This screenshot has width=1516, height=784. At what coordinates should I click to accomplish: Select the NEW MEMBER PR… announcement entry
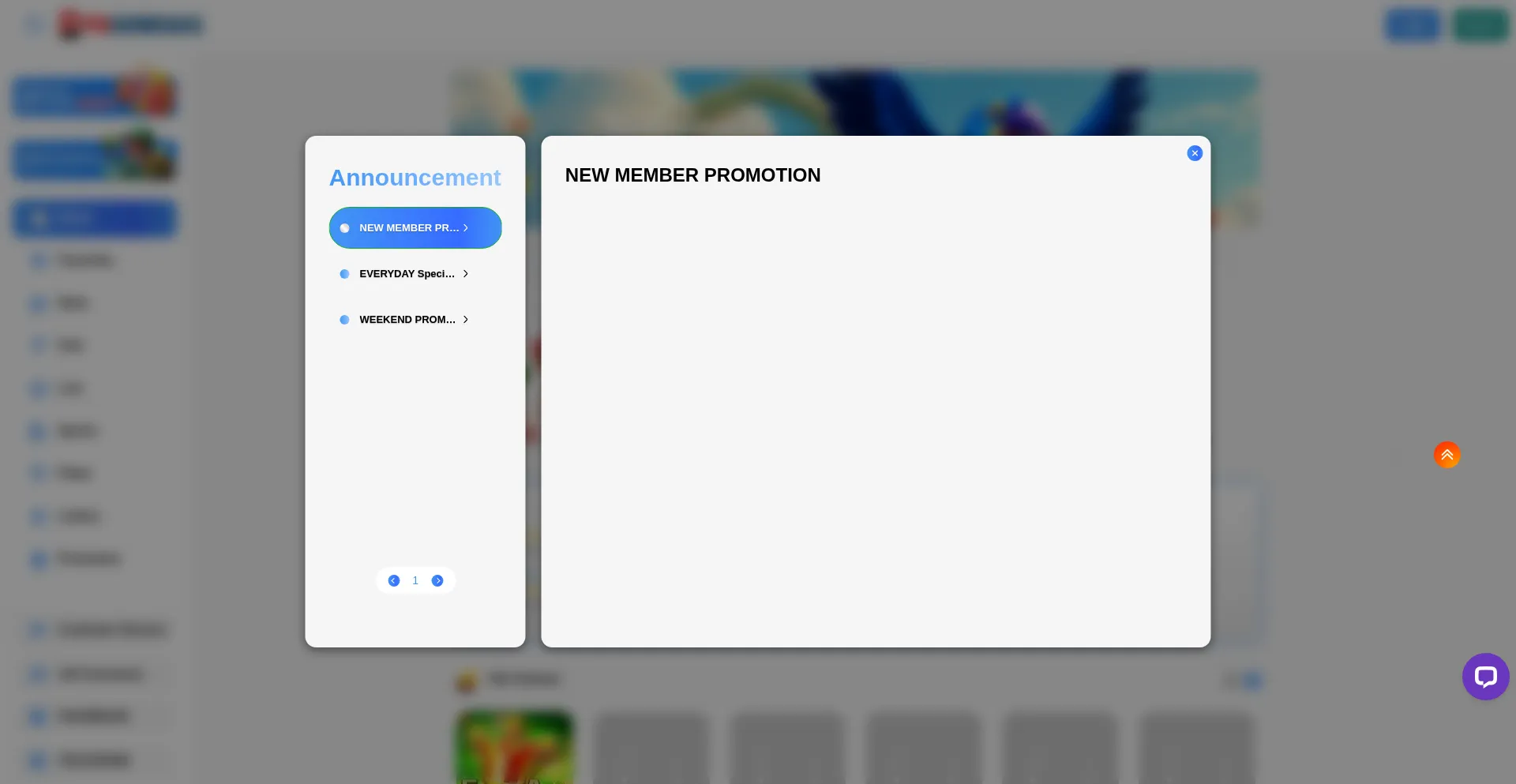coord(408,228)
